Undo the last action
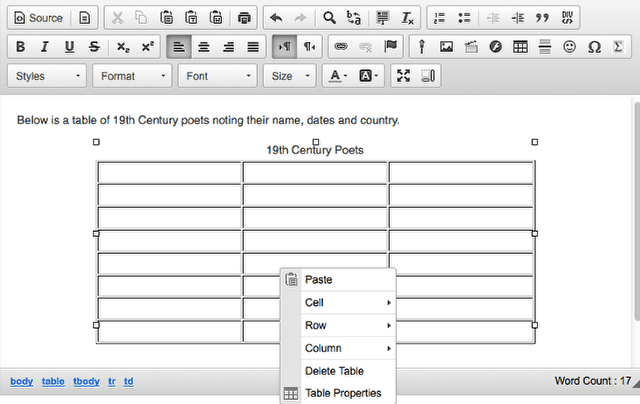640x404 pixels. 276,18
